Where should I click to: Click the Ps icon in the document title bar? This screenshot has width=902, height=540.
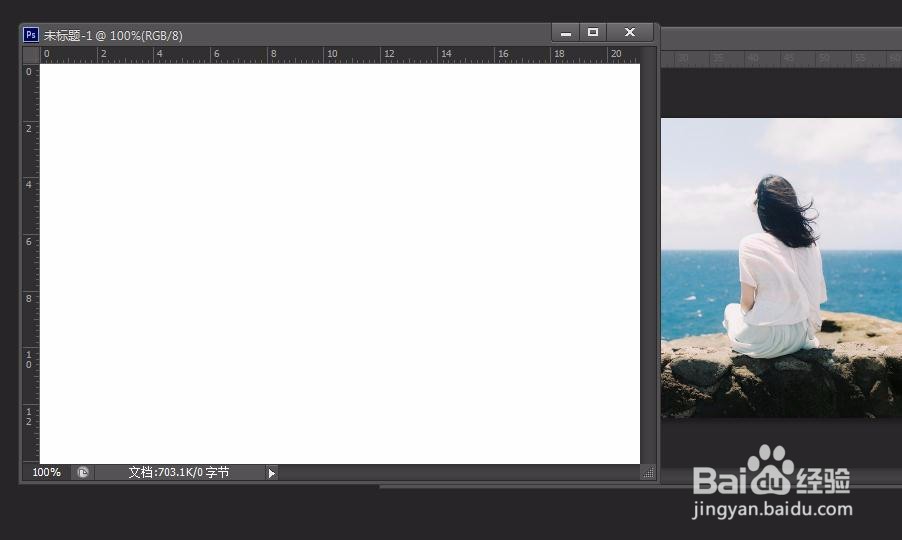(x=30, y=35)
